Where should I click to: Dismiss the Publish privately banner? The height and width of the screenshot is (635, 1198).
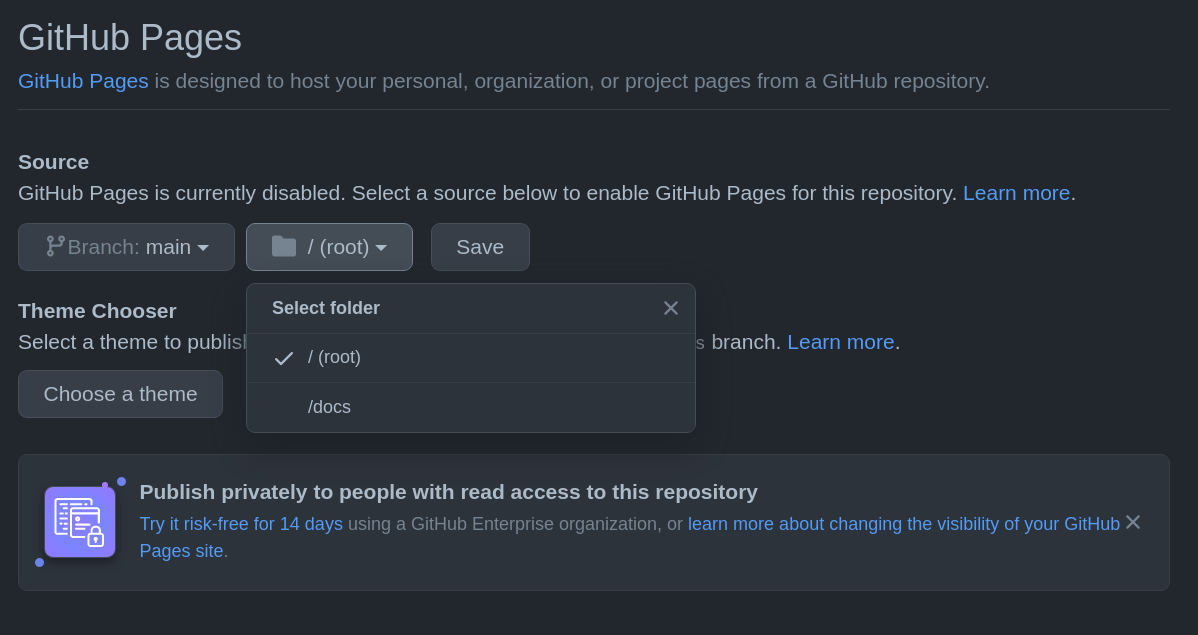tap(1133, 522)
